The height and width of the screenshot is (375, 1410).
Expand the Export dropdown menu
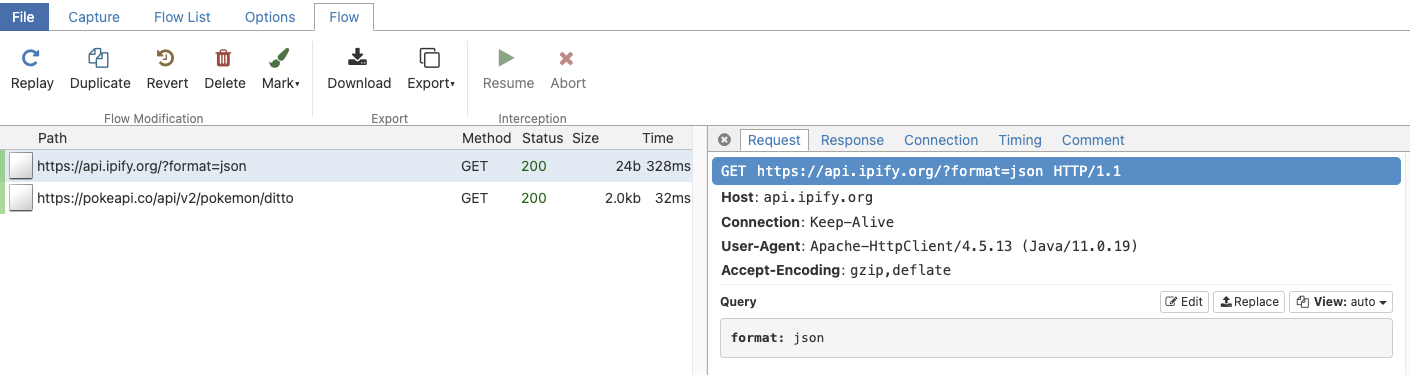coord(431,69)
